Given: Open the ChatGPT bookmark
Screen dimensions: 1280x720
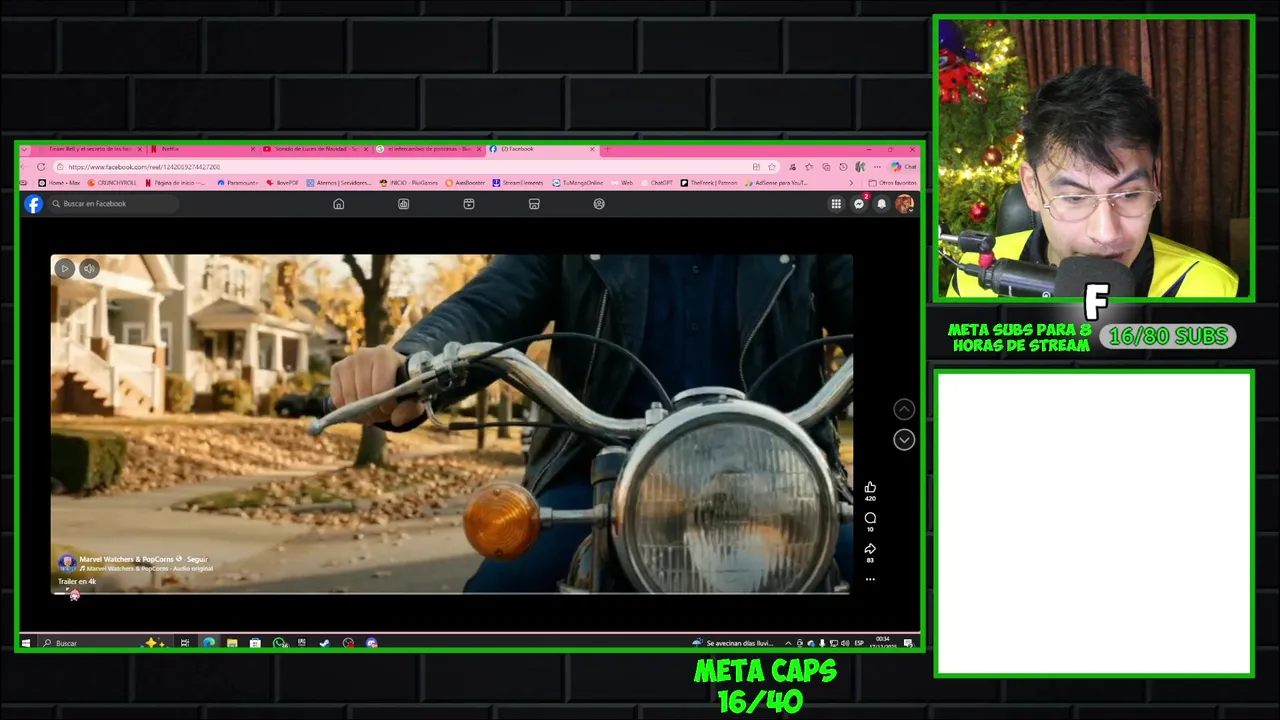Looking at the screenshot, I should coord(656,183).
